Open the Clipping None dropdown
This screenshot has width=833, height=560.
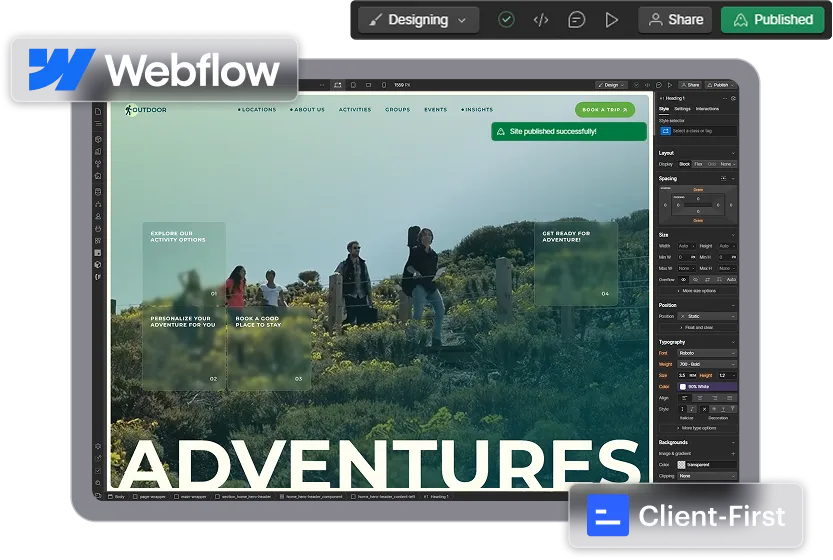pyautogui.click(x=707, y=476)
